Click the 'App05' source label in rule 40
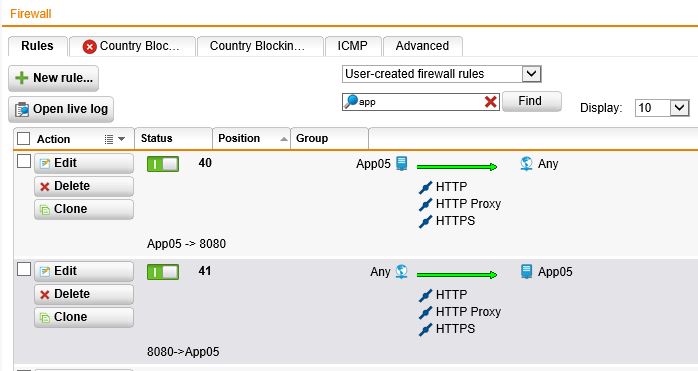This screenshot has width=698, height=371. click(x=373, y=164)
